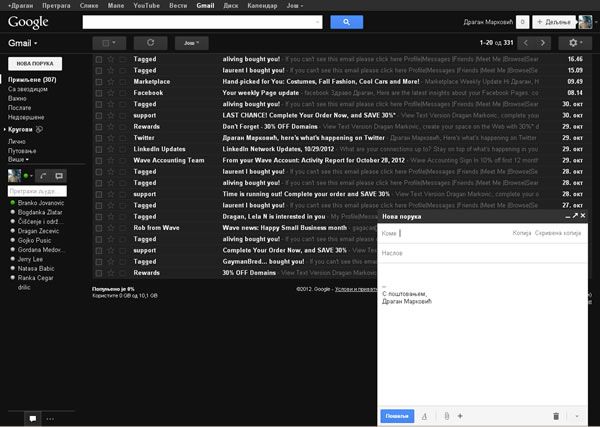Click the circles icon next to Кругови

tap(39, 130)
